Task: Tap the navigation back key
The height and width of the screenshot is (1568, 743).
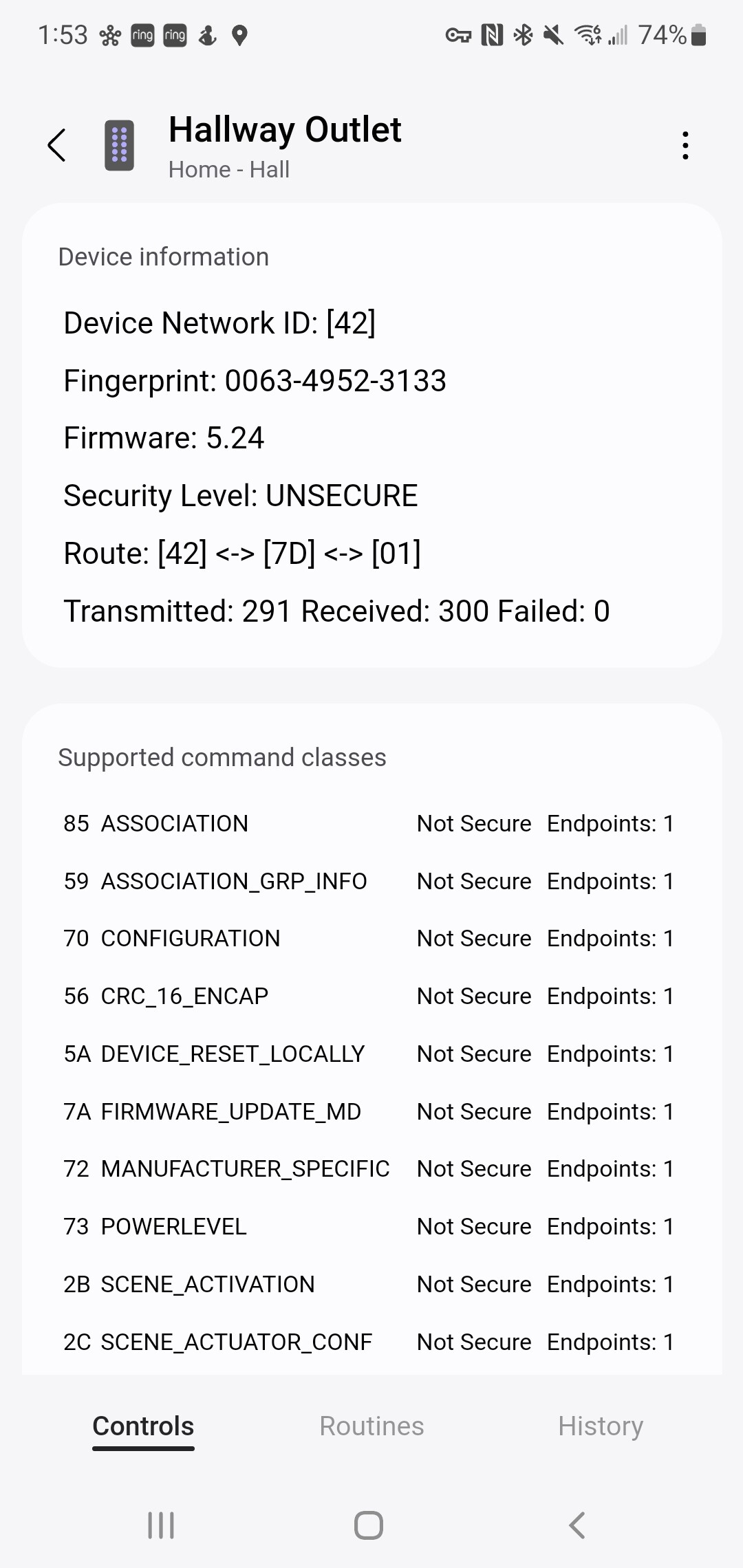Action: pos(577,1525)
